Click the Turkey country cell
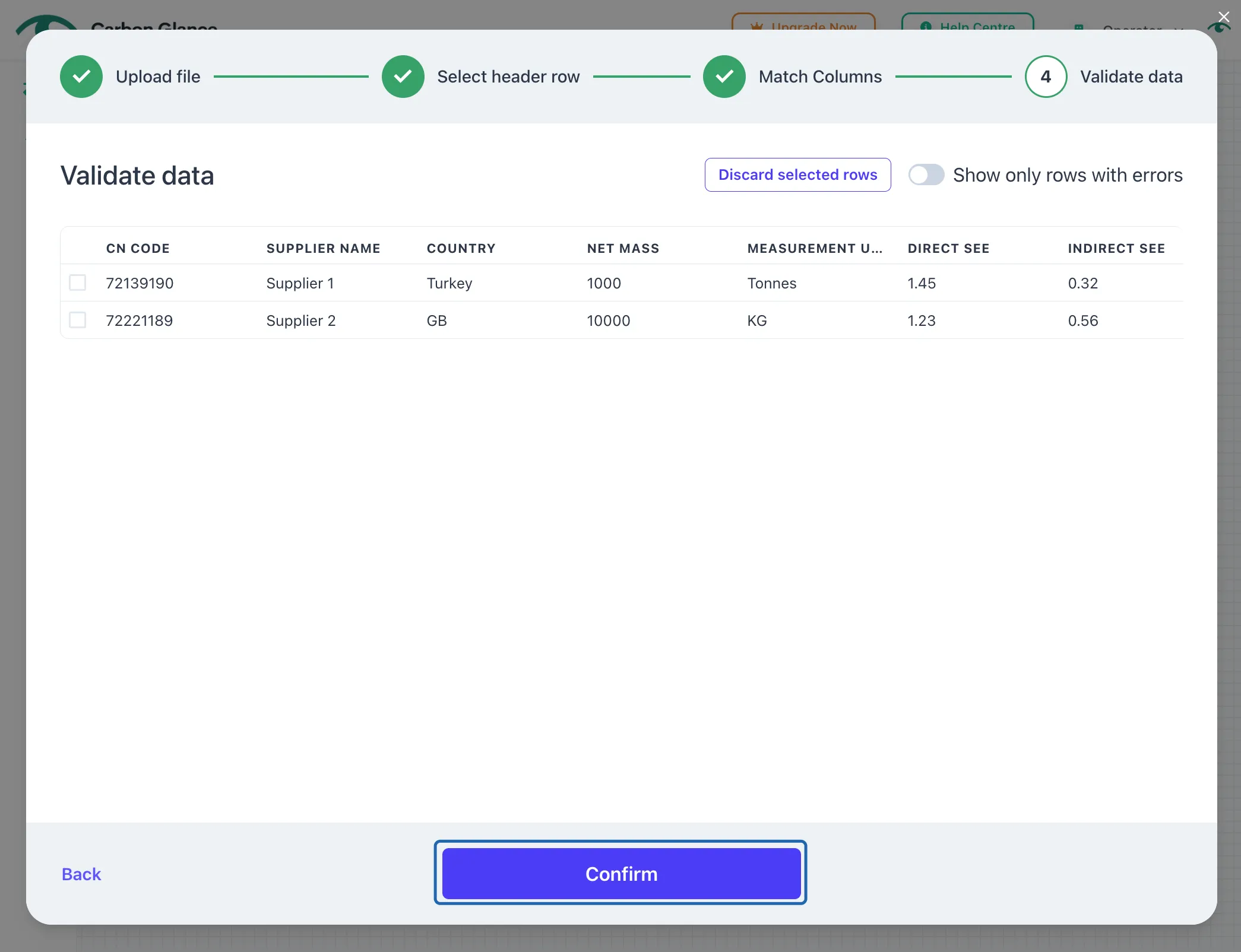Image resolution: width=1241 pixels, height=952 pixels. click(x=449, y=283)
